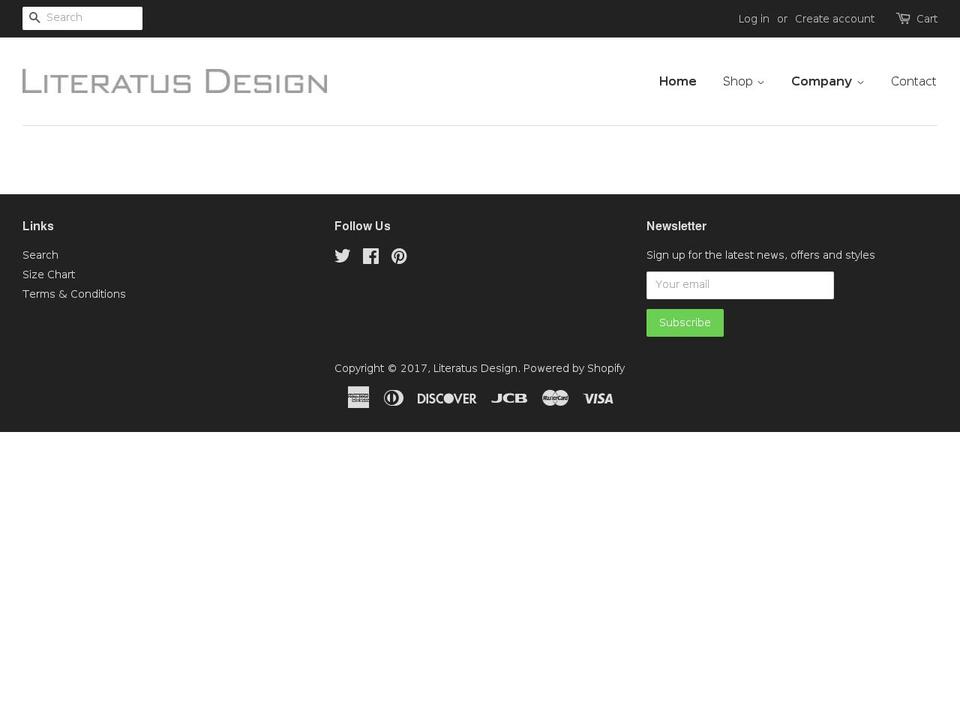Click the Visa payment icon
The image size is (960, 720).
click(x=599, y=399)
